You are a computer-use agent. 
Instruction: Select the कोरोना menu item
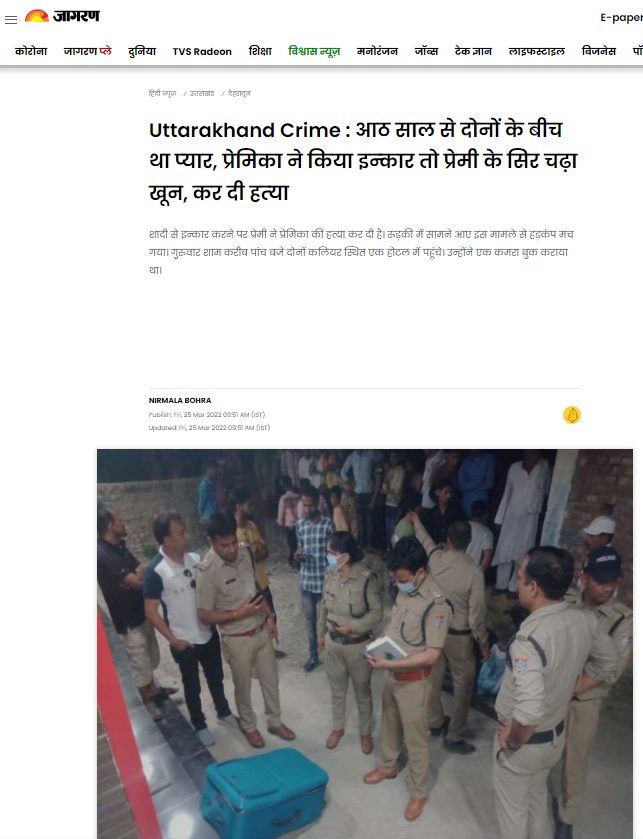coord(31,51)
